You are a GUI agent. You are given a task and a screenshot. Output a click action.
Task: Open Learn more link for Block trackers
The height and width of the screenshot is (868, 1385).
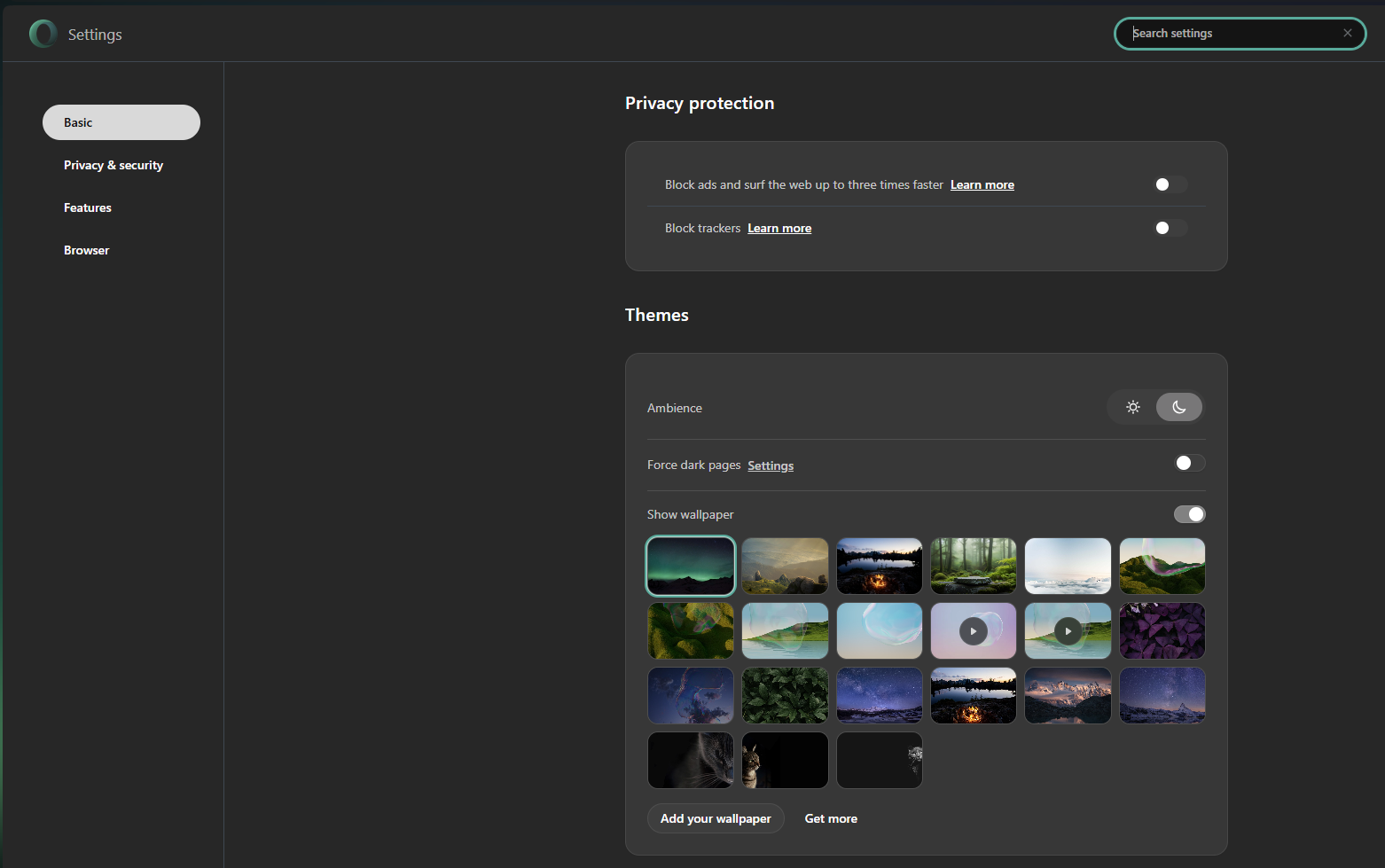[779, 228]
